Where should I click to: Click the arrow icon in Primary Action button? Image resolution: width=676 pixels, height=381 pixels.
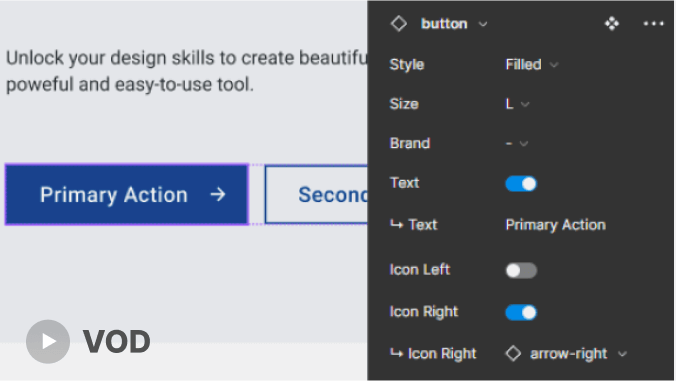click(x=218, y=194)
